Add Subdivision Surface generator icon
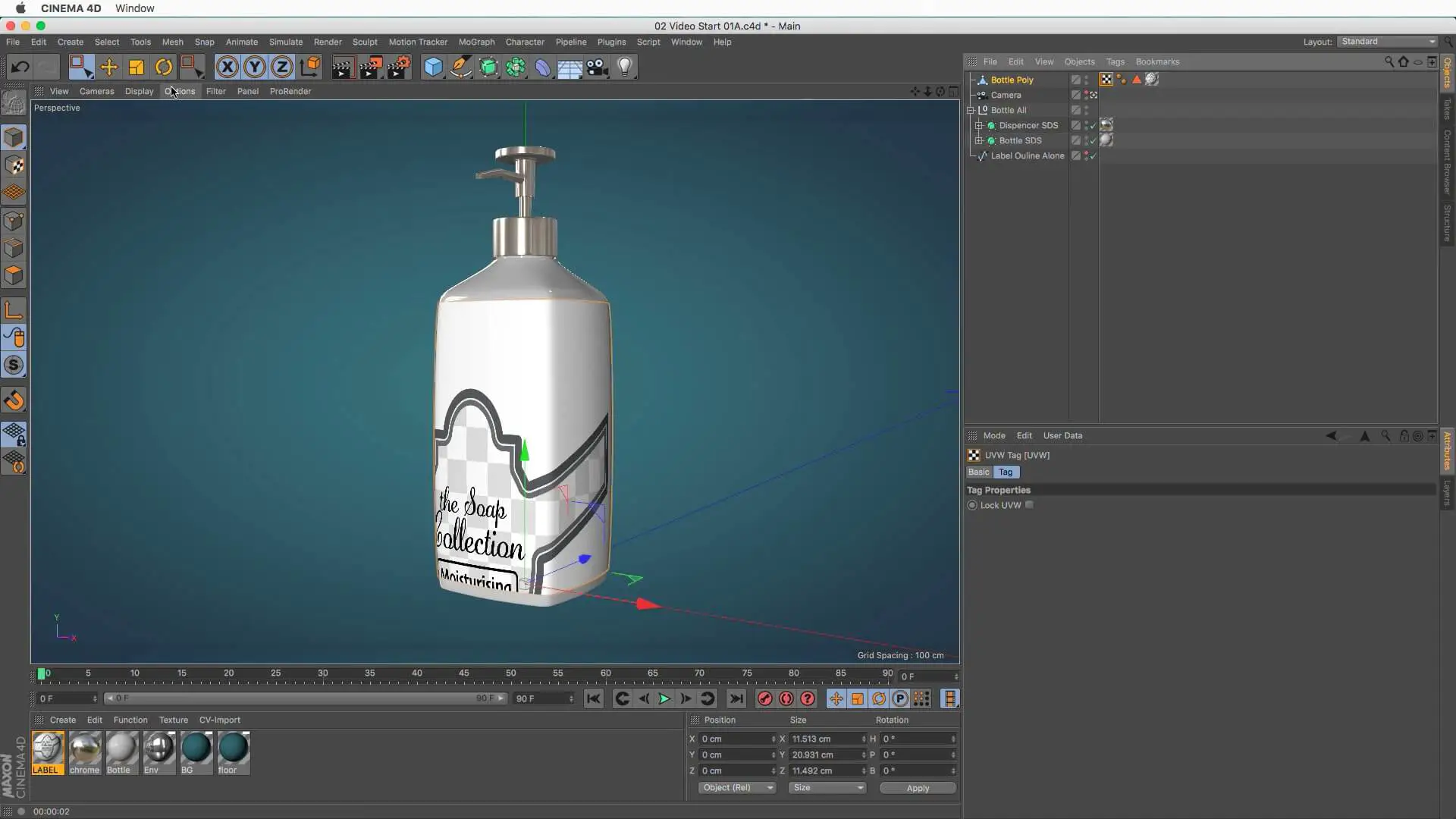The height and width of the screenshot is (819, 1456). (x=488, y=67)
